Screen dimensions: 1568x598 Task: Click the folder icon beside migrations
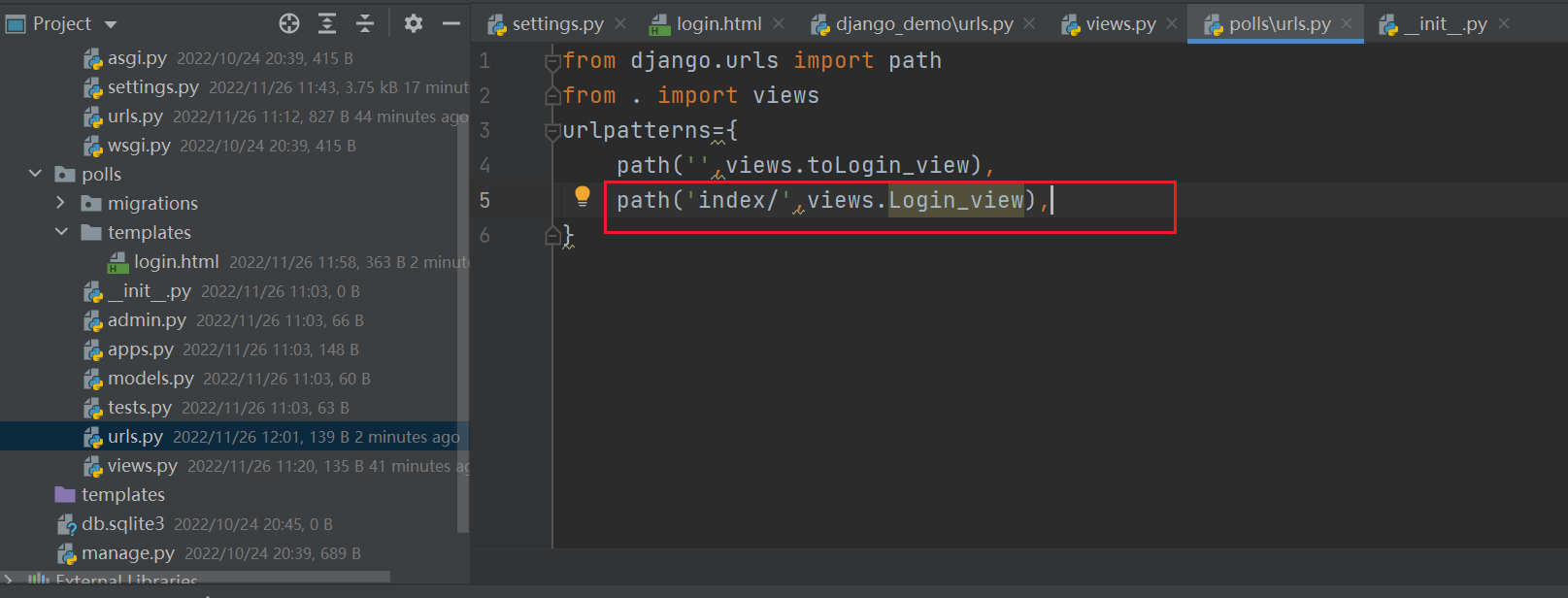coord(91,203)
